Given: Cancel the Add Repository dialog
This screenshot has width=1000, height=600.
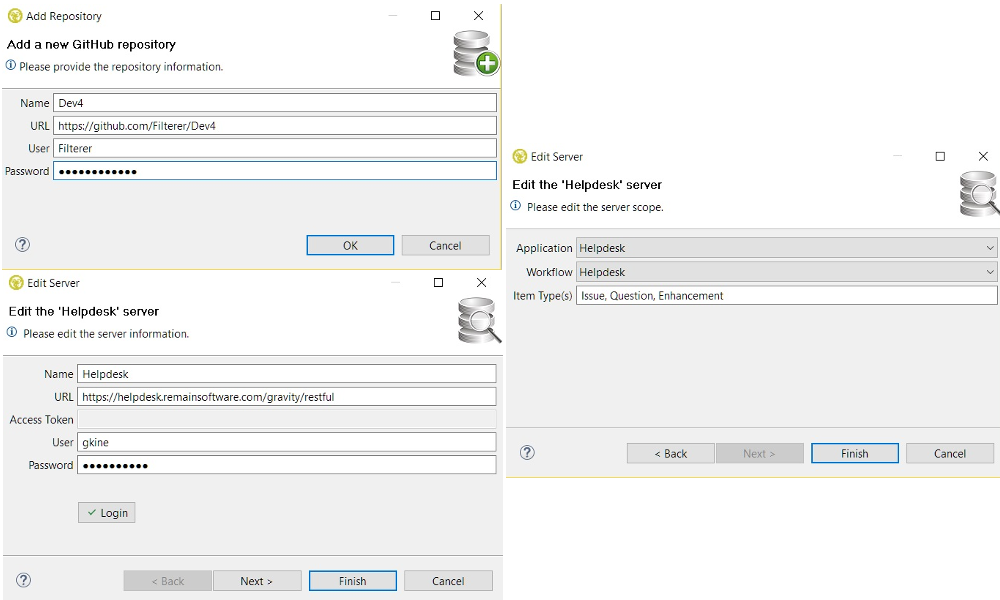Looking at the screenshot, I should tap(445, 245).
